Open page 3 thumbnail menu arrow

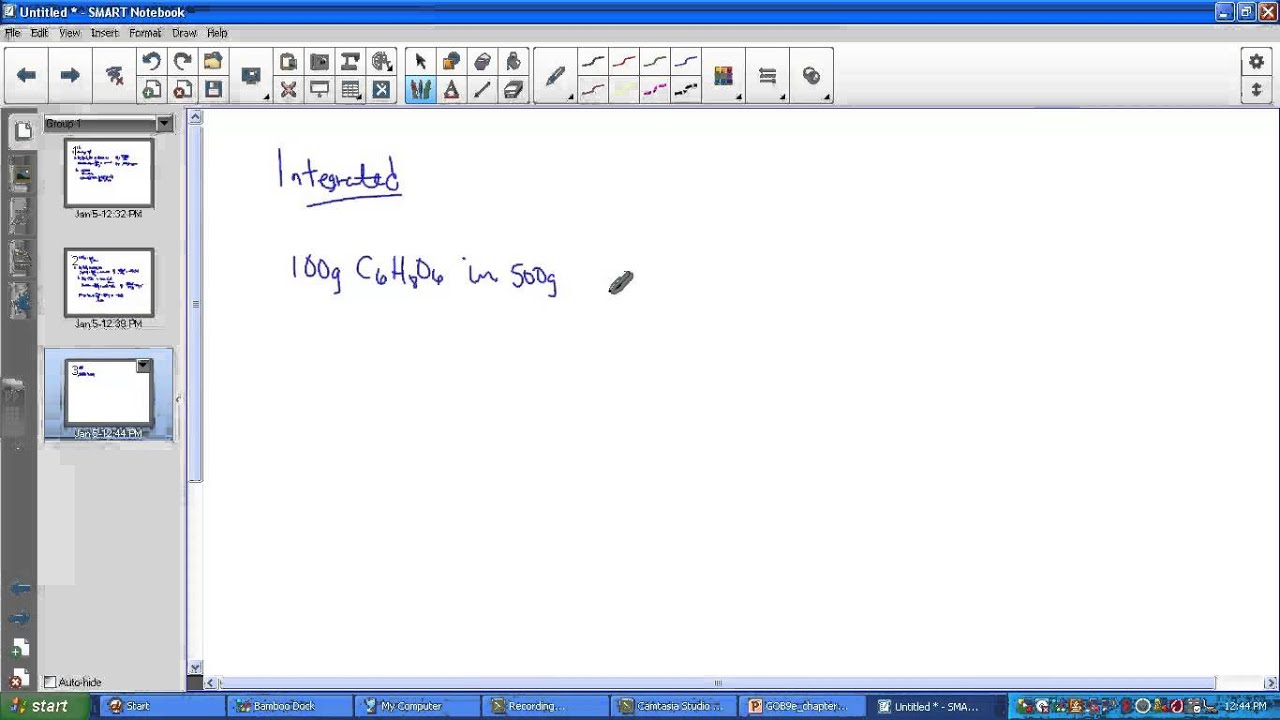[x=144, y=366]
